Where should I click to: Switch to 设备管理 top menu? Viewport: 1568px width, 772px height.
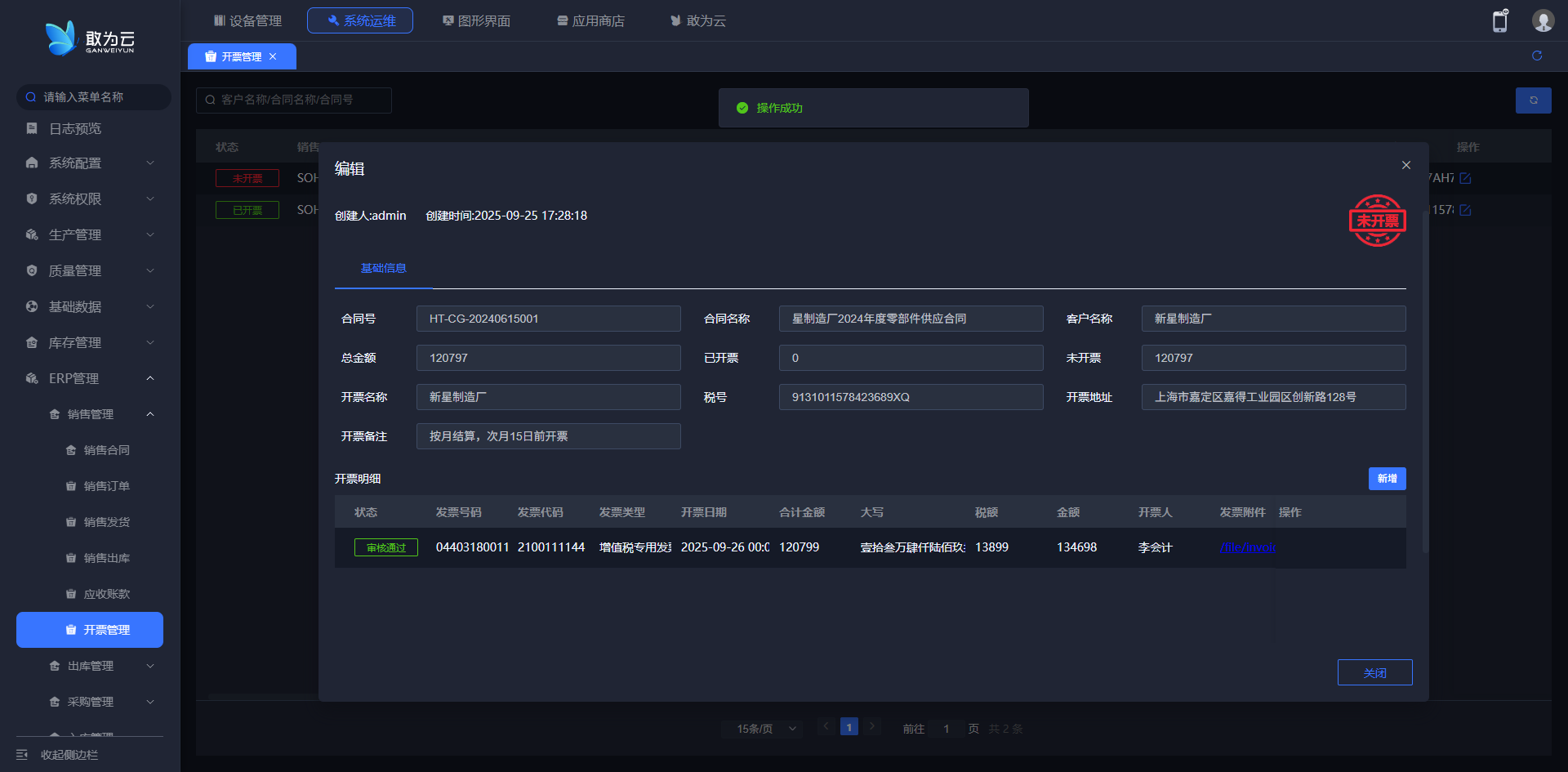tap(247, 20)
